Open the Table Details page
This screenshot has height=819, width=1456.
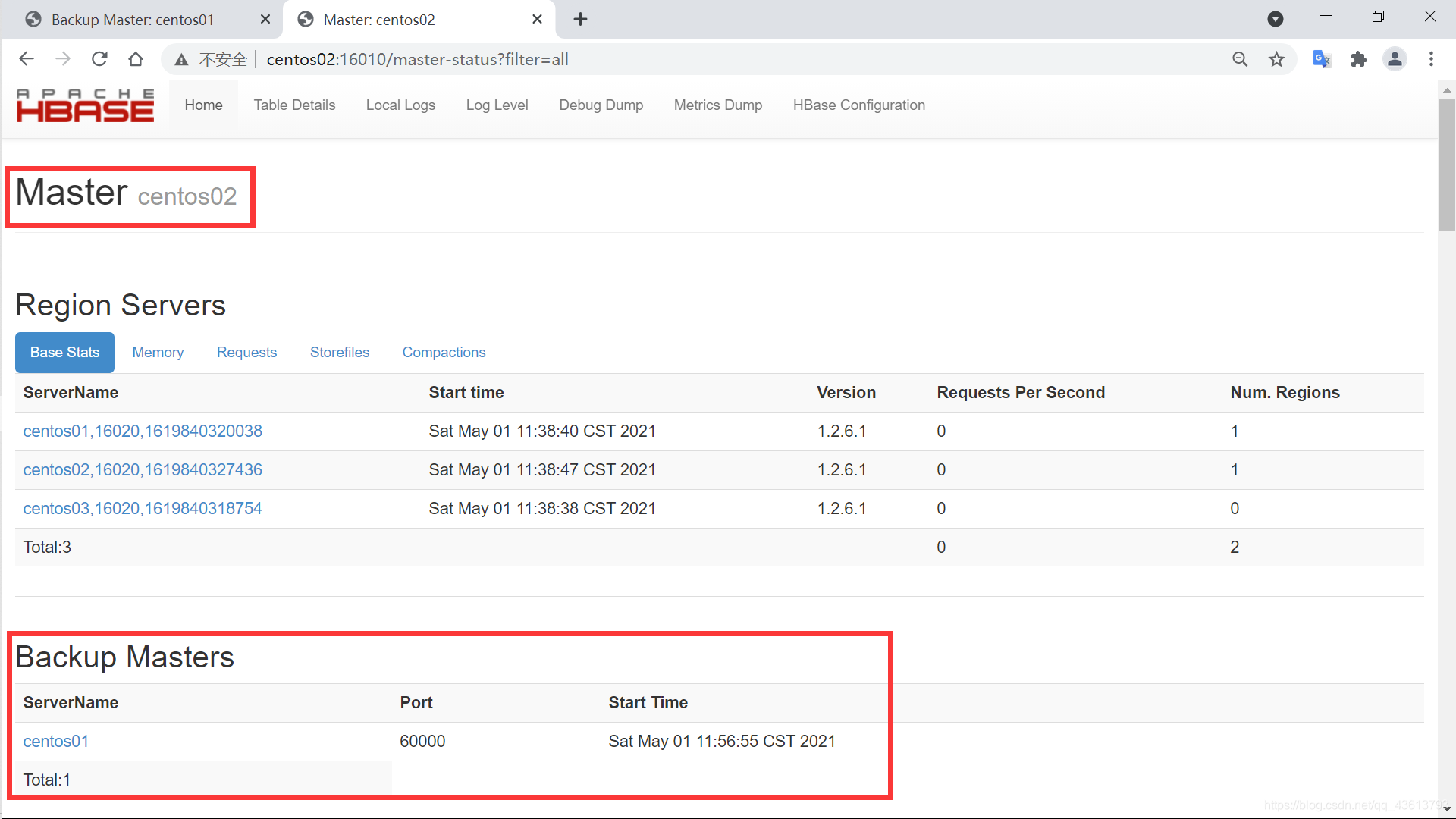point(295,105)
